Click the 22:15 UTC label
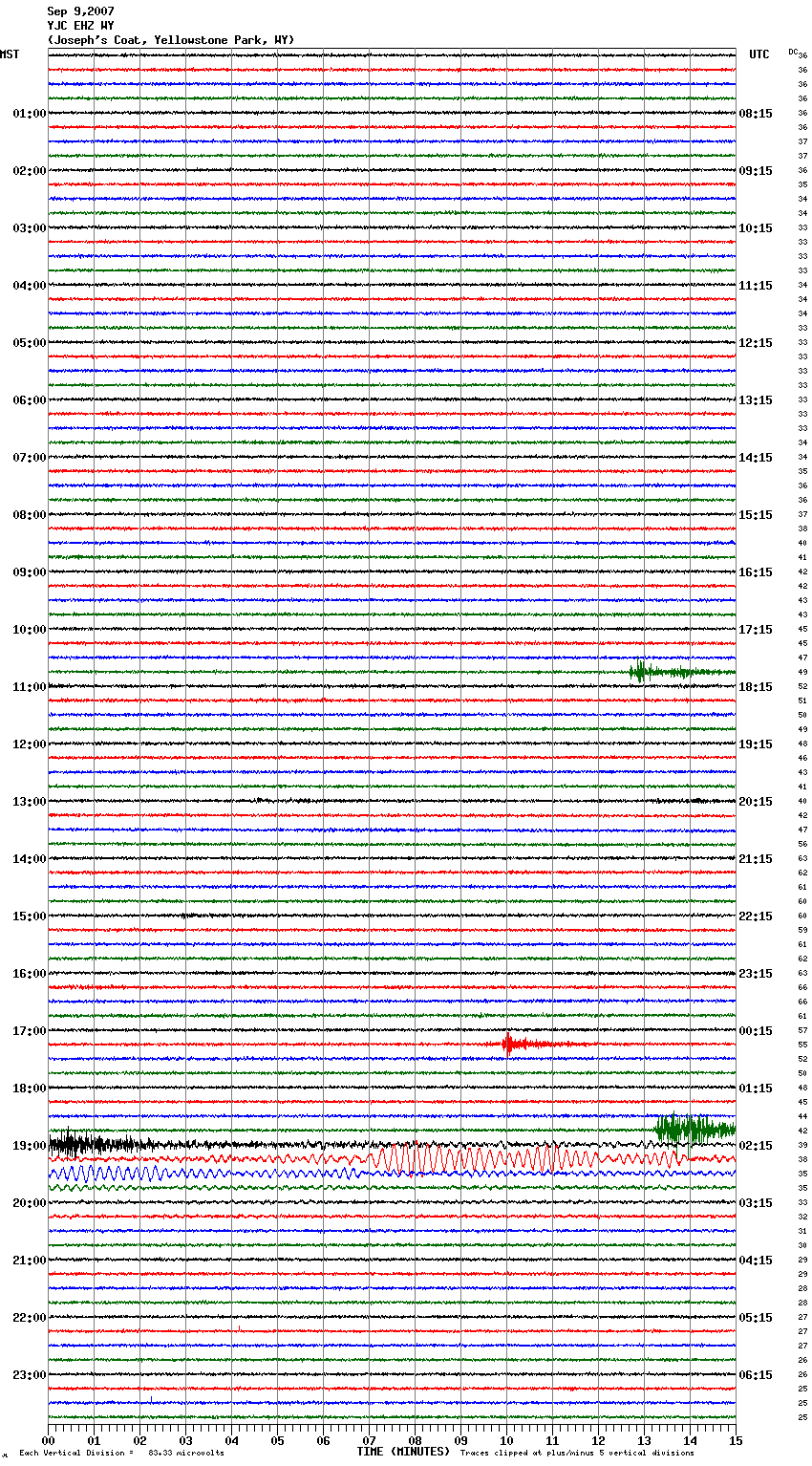Viewport: 812px width, 1466px height. pos(756,916)
